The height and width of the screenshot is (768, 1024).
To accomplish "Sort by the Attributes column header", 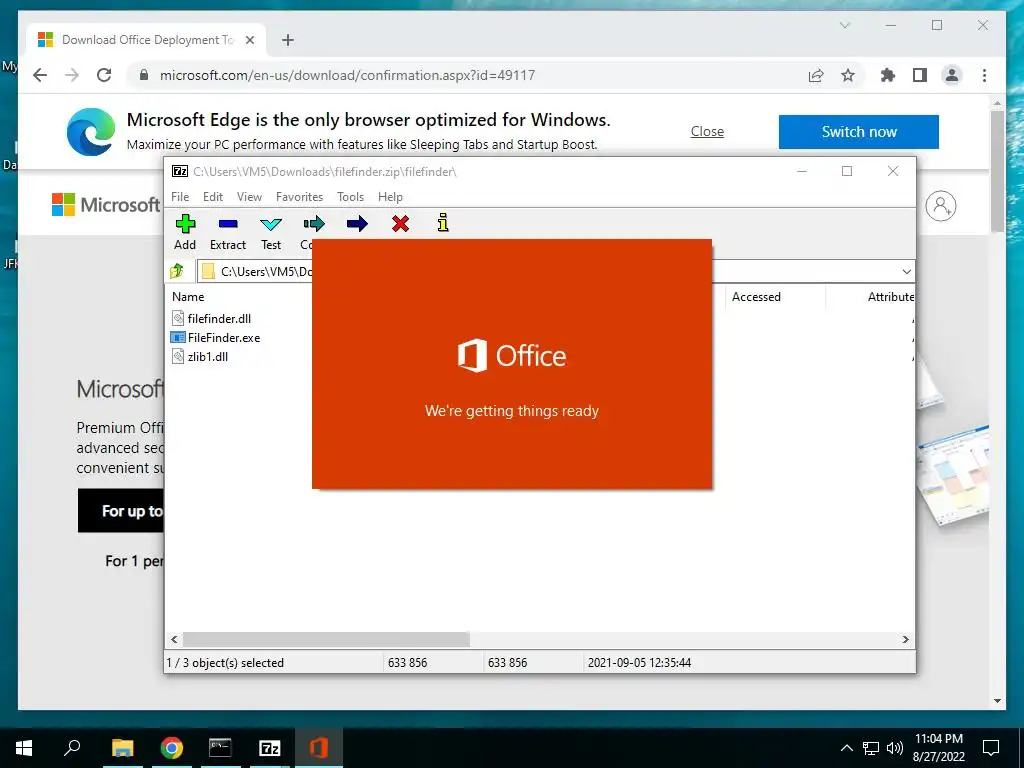I will click(891, 296).
